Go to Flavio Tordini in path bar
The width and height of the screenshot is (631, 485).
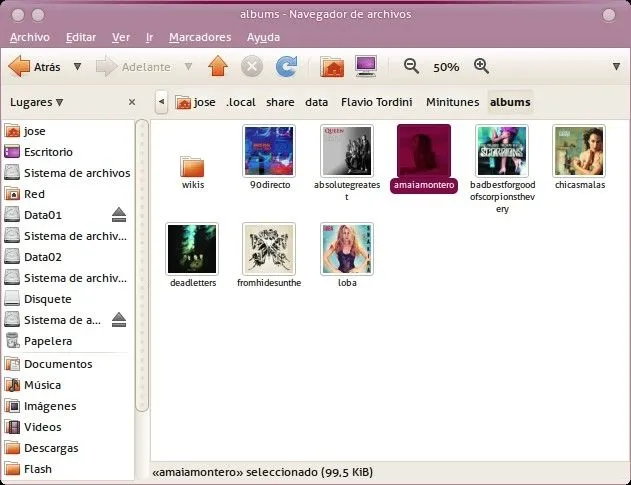[x=377, y=102]
